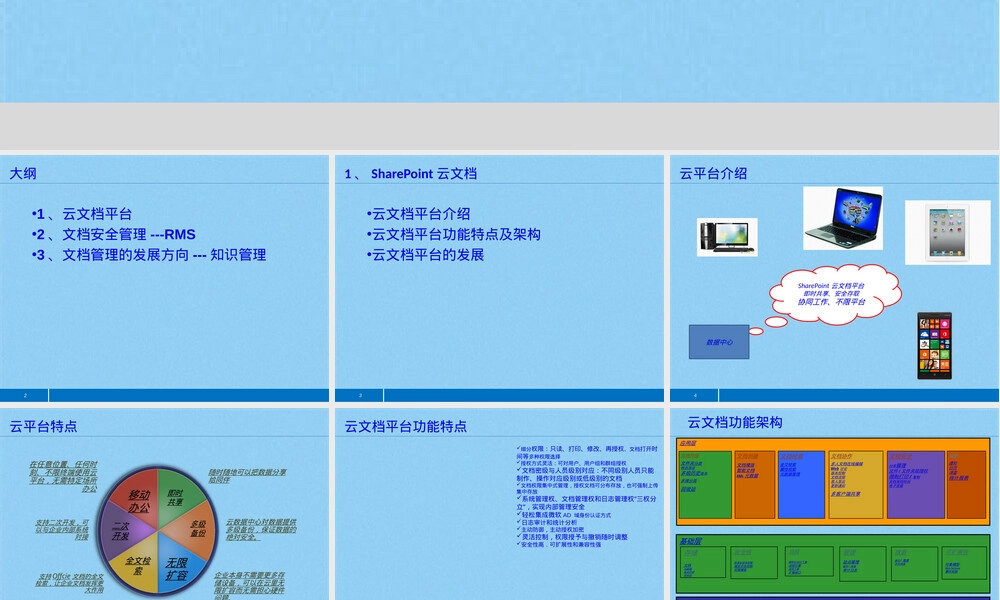Click the 全文检索 pie segment
The width and height of the screenshot is (1000, 600).
(137, 566)
